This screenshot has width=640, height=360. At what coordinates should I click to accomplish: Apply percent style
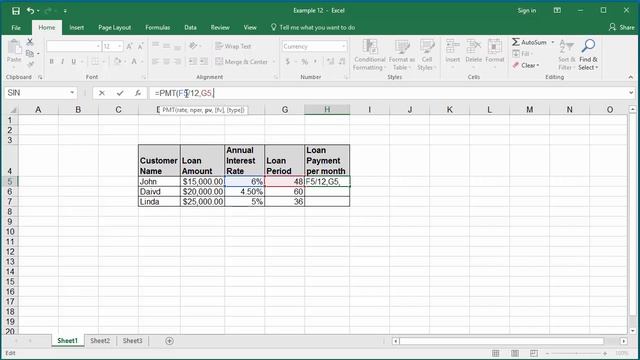click(304, 62)
